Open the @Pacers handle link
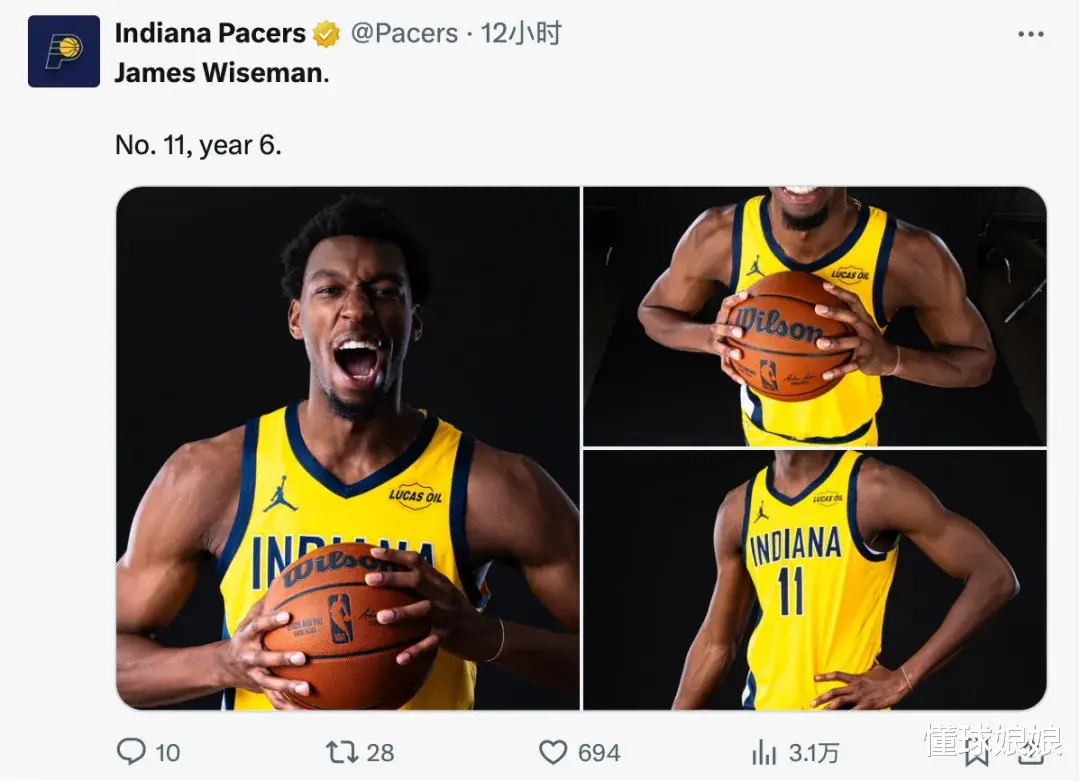Viewport: 1080px width, 781px height. (x=404, y=33)
